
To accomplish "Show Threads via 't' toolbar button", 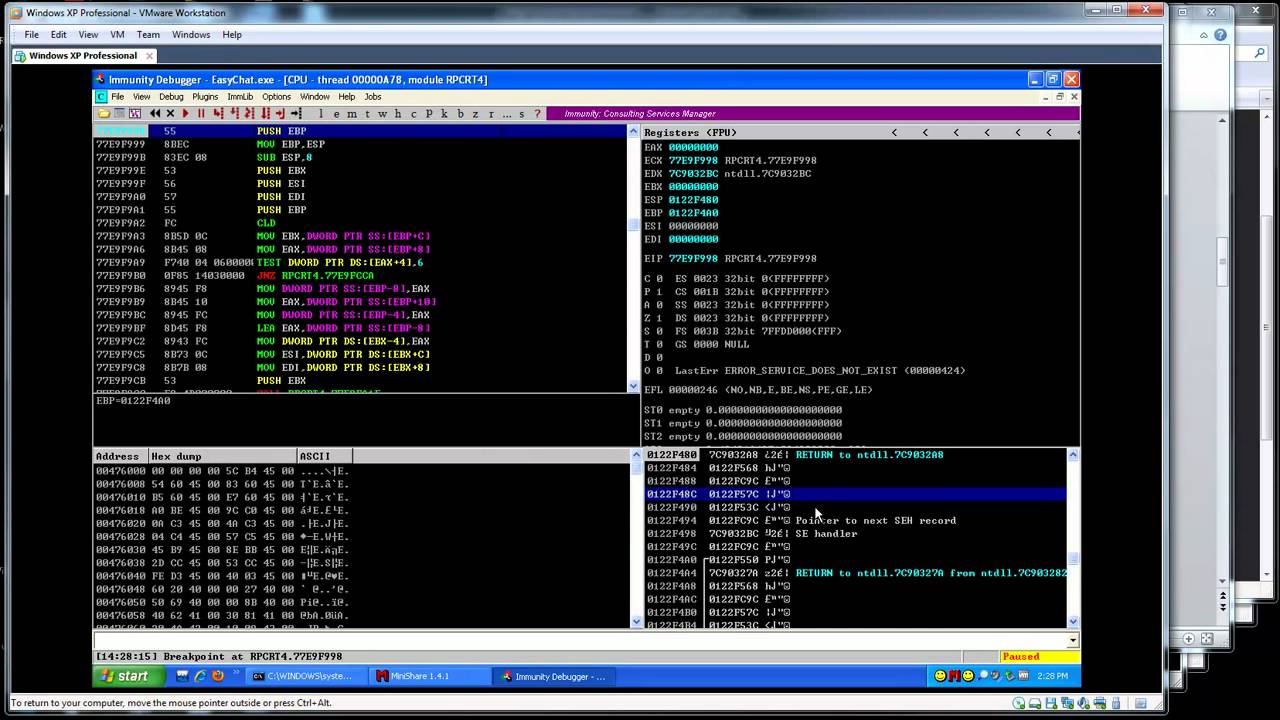I will coord(367,114).
